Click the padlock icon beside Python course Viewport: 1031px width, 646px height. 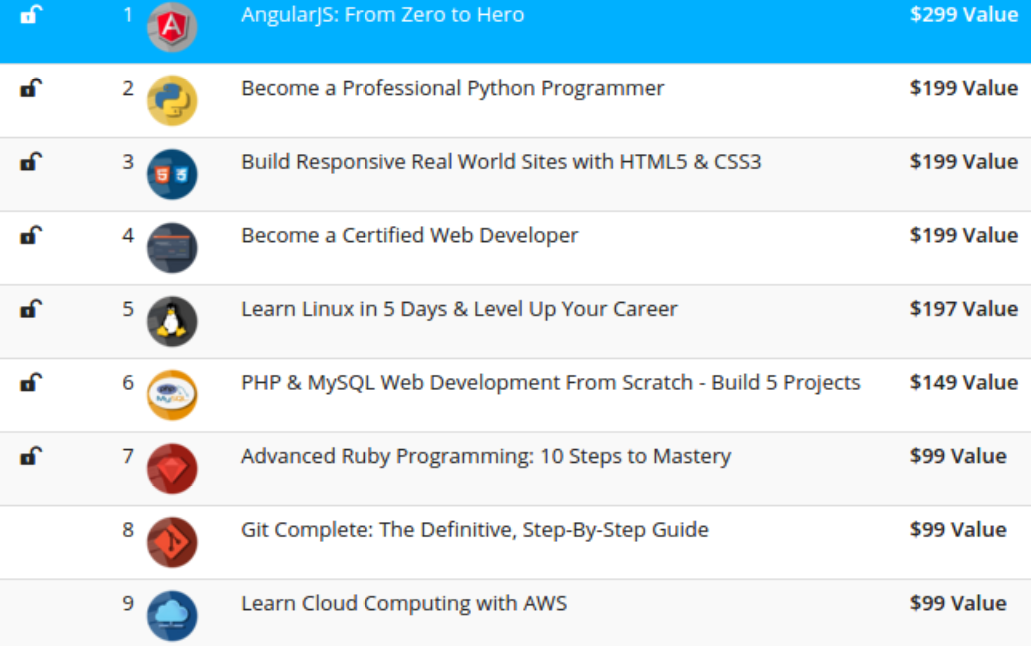[x=31, y=89]
